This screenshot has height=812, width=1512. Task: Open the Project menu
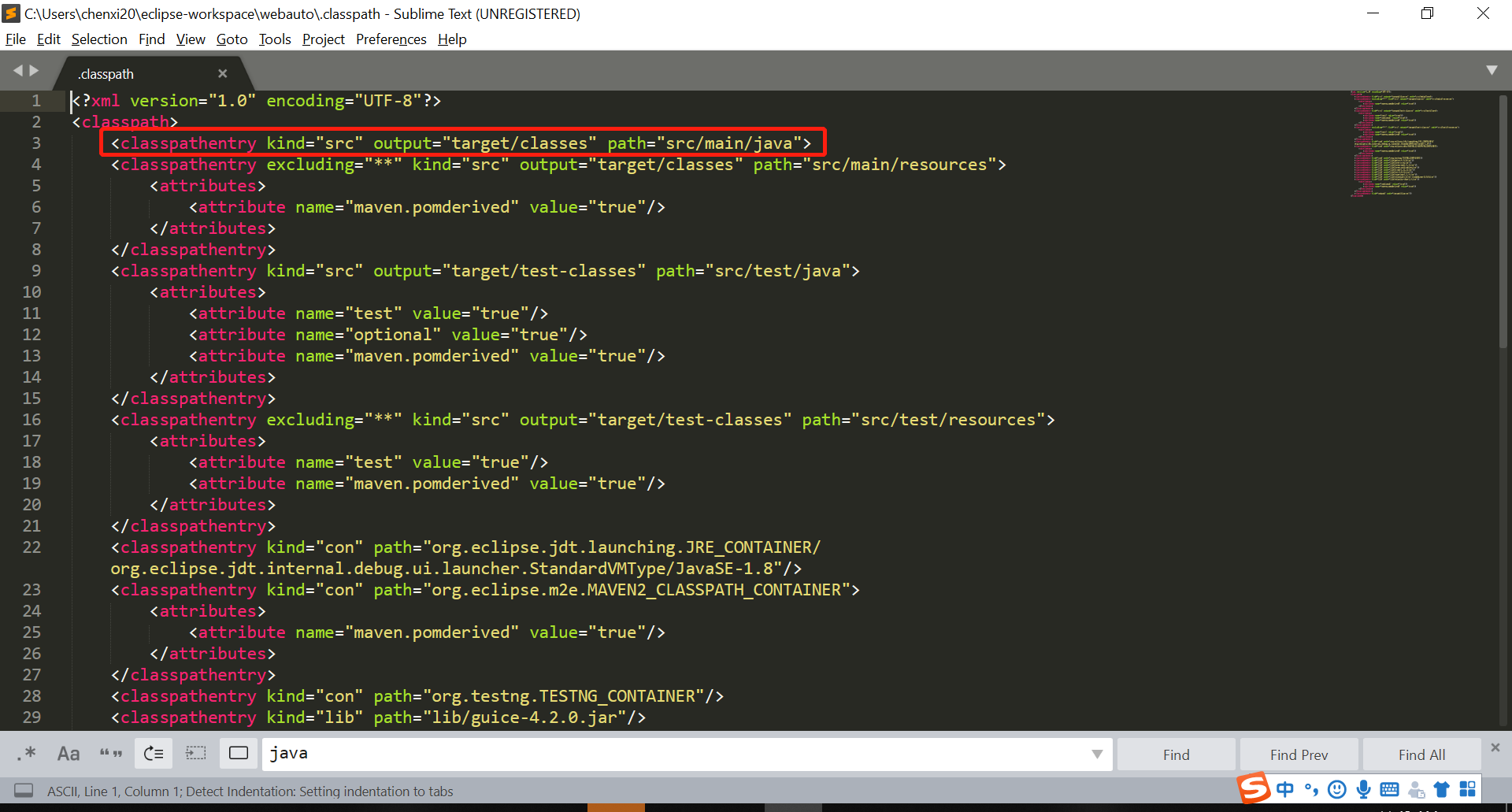[x=324, y=39]
